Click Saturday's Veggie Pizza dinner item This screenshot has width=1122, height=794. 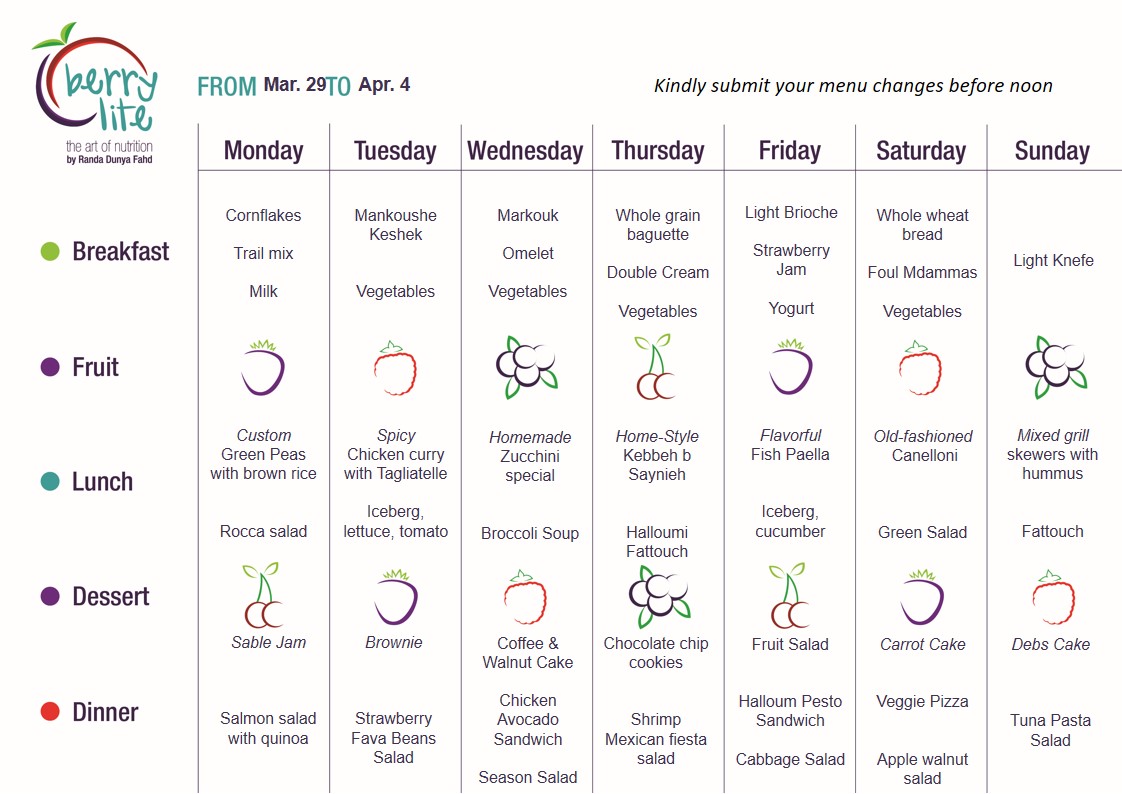(922, 702)
